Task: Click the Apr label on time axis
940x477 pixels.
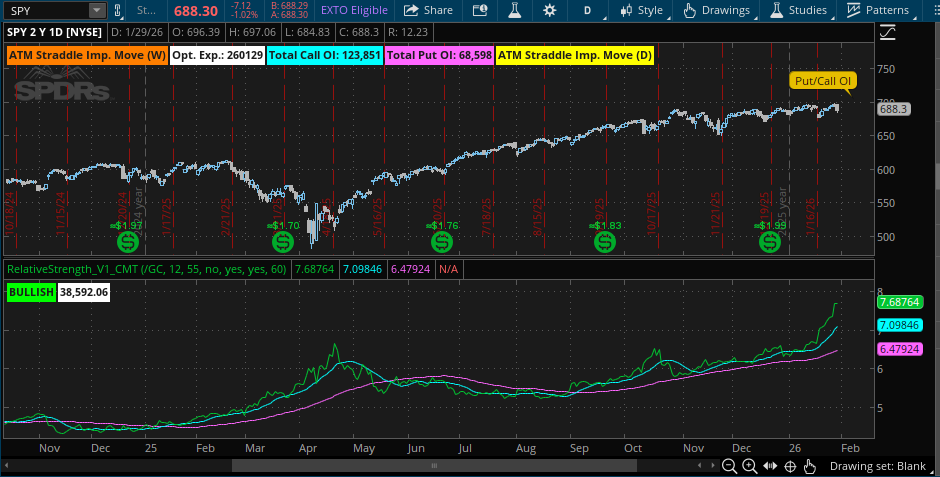Action: tap(308, 448)
